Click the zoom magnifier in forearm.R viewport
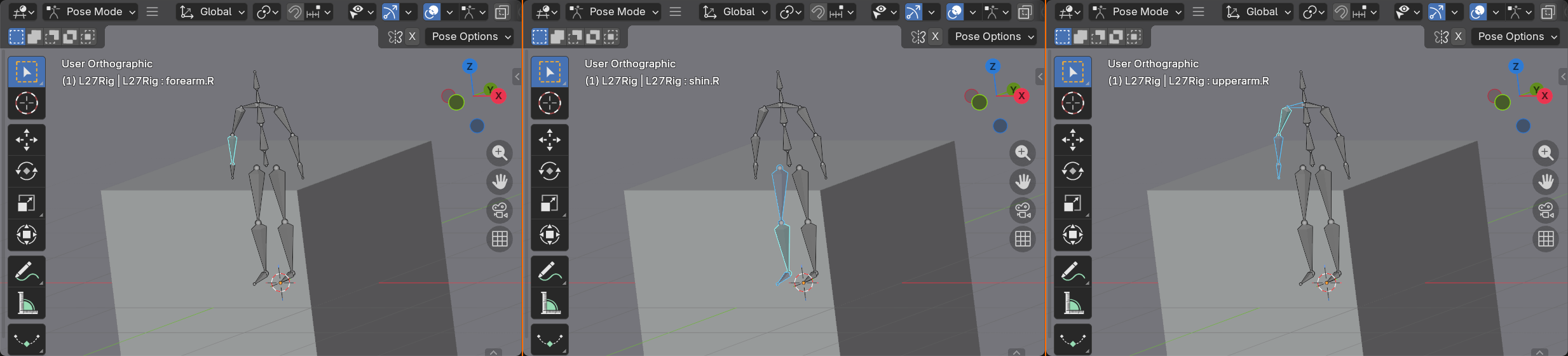1568x356 pixels. point(500,153)
